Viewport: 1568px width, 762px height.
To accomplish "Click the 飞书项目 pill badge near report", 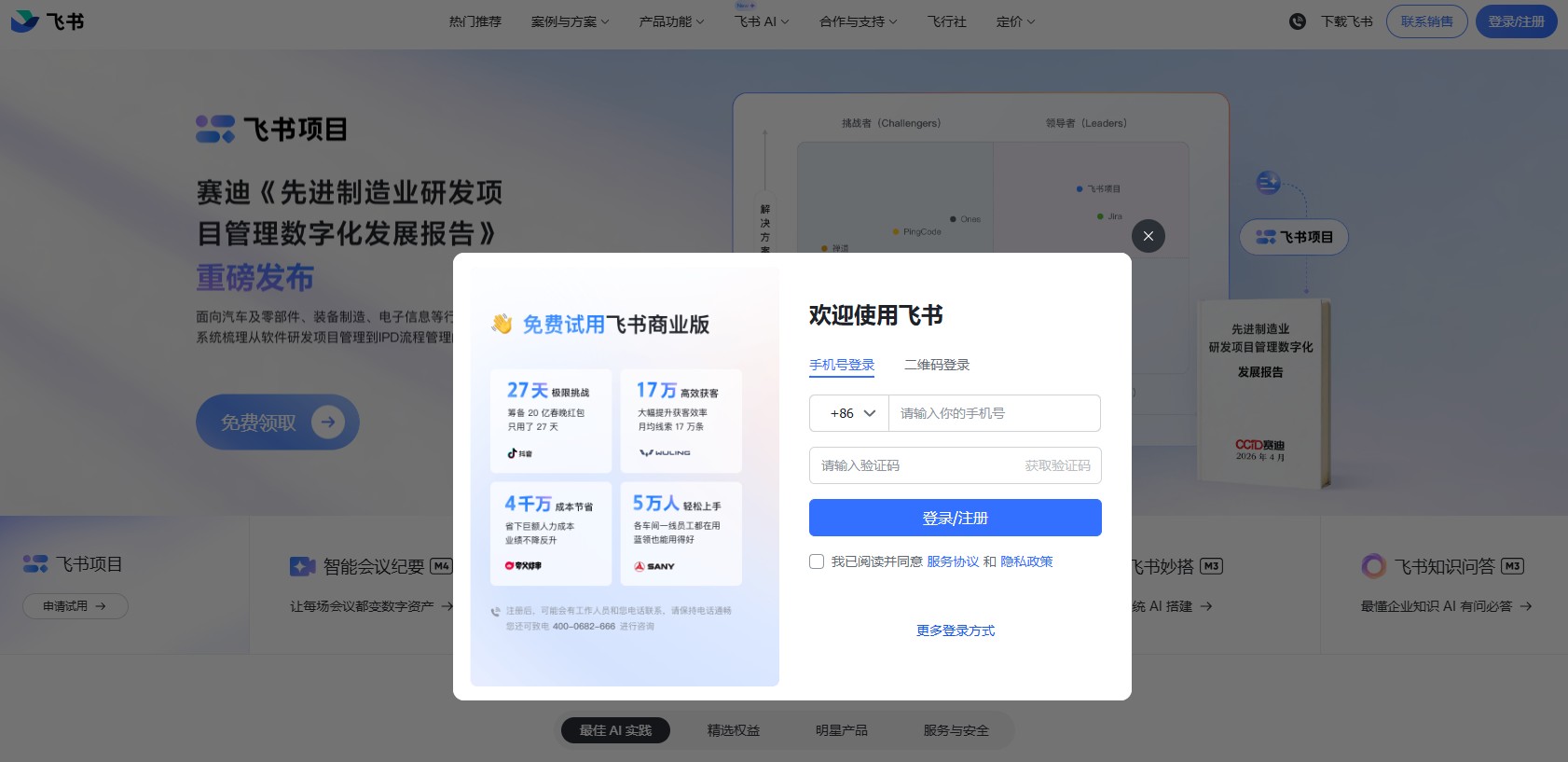I will click(x=1294, y=237).
